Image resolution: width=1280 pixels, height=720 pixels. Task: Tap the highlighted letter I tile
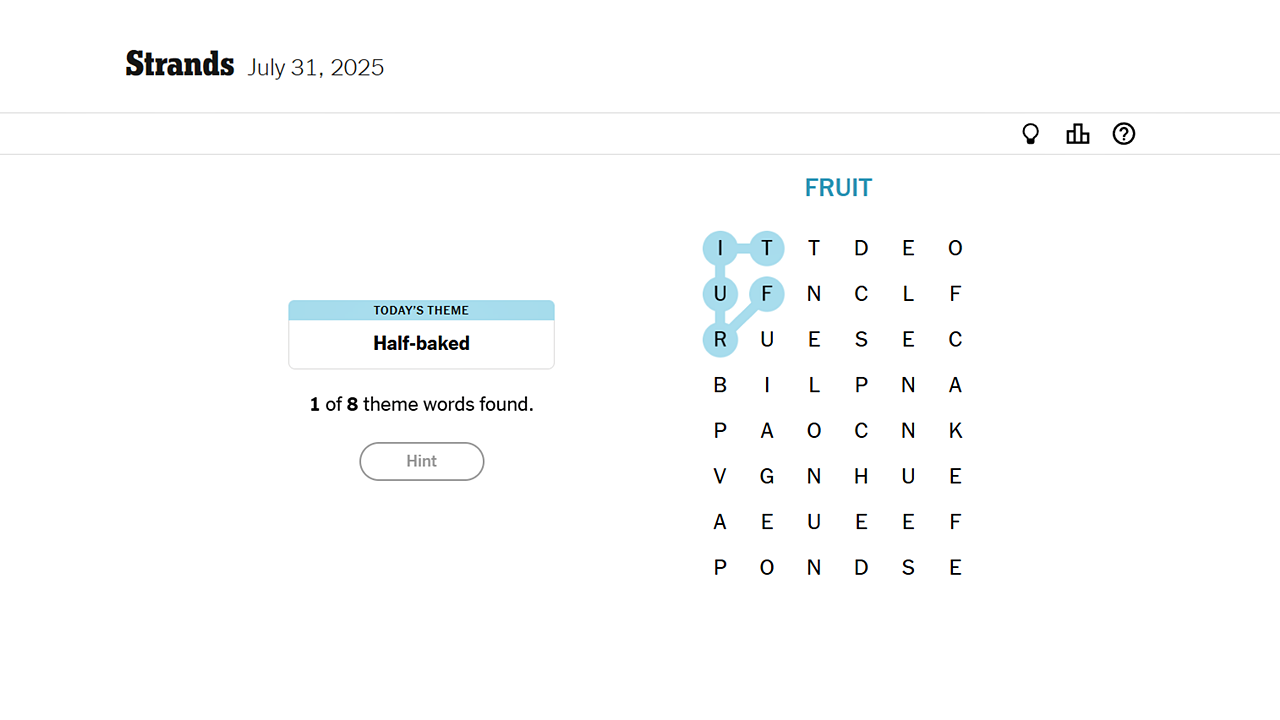point(720,248)
